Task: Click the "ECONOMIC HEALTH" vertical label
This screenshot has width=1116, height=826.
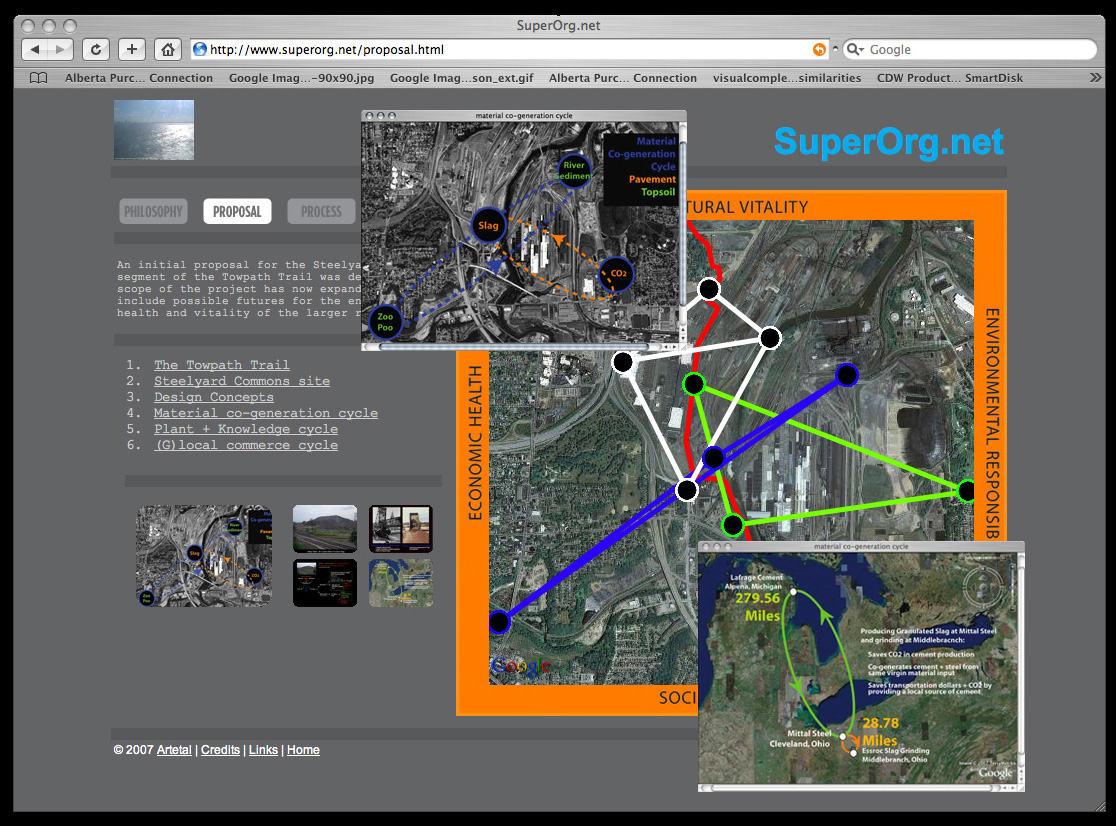Action: pyautogui.click(x=475, y=443)
